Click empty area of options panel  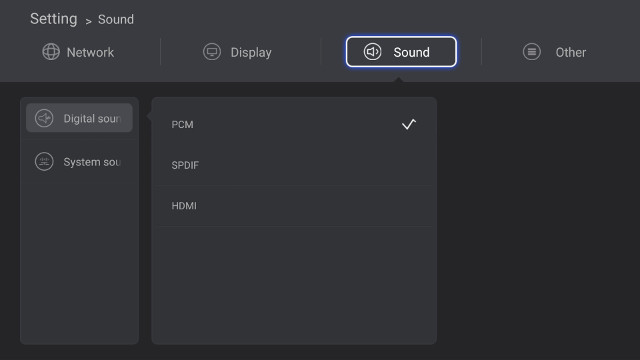tap(294, 286)
